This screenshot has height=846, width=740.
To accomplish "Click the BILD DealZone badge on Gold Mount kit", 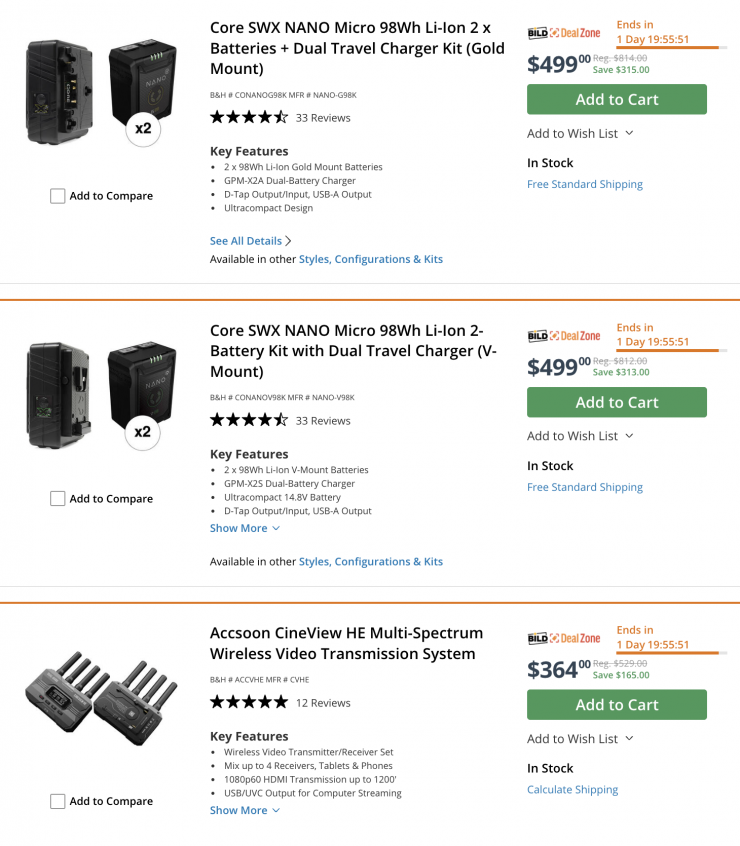I will [564, 33].
